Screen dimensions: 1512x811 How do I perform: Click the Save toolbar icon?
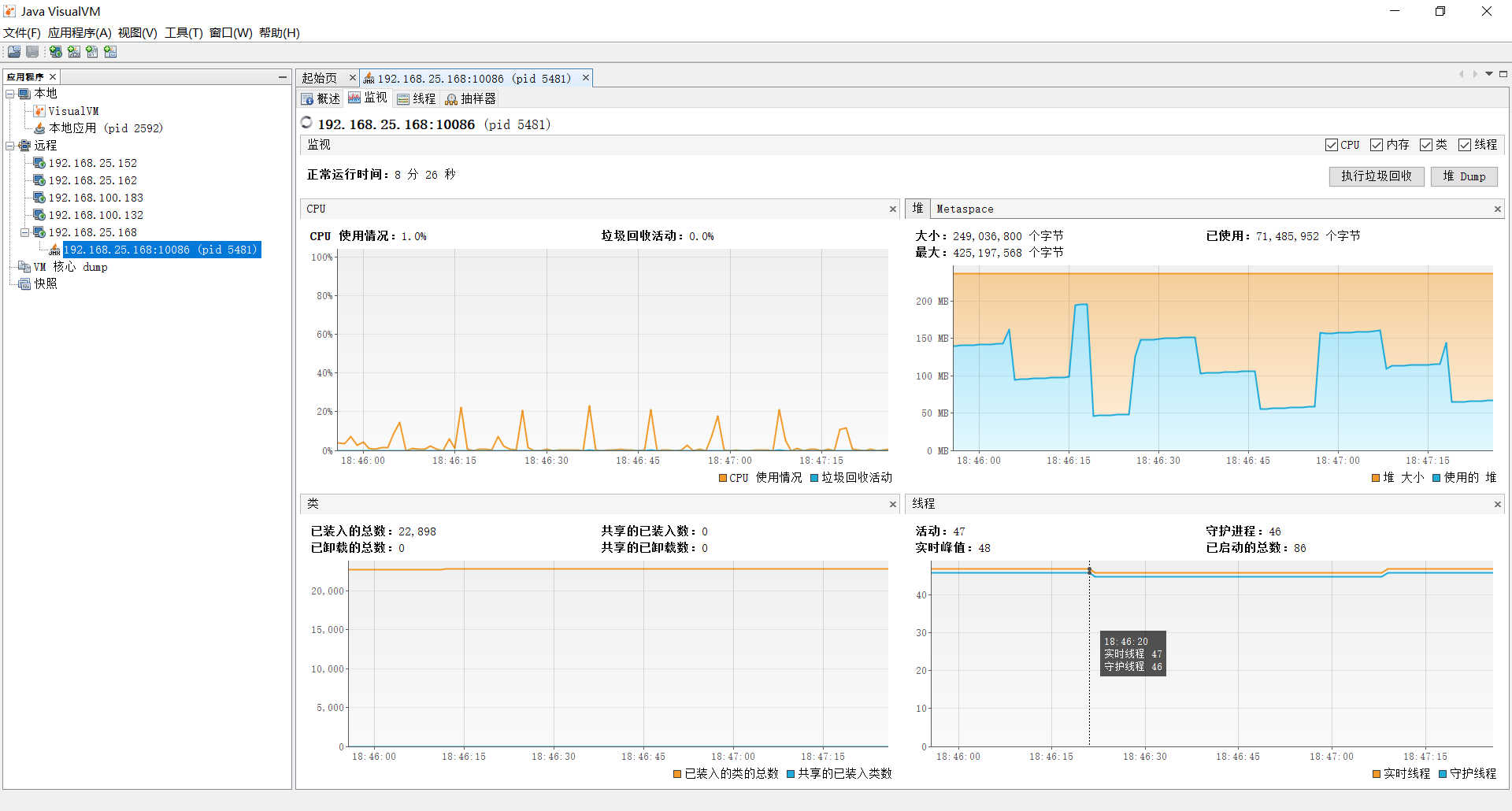[x=32, y=52]
